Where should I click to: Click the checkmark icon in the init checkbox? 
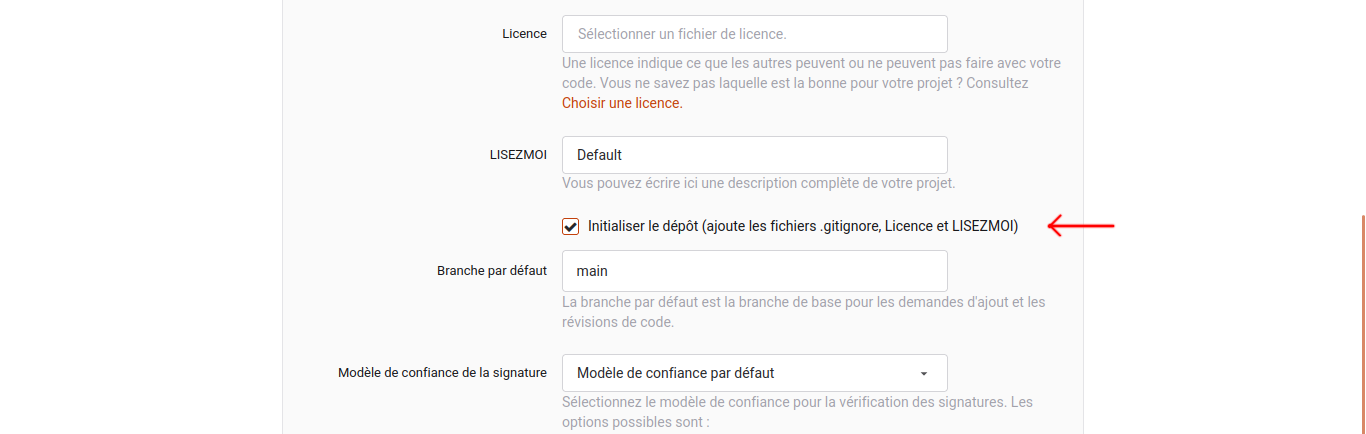click(571, 227)
